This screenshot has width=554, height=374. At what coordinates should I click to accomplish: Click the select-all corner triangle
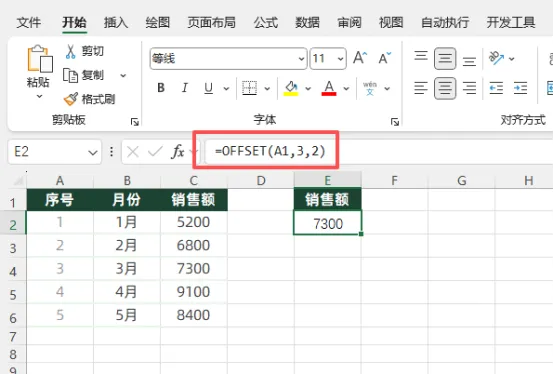pyautogui.click(x=18, y=181)
